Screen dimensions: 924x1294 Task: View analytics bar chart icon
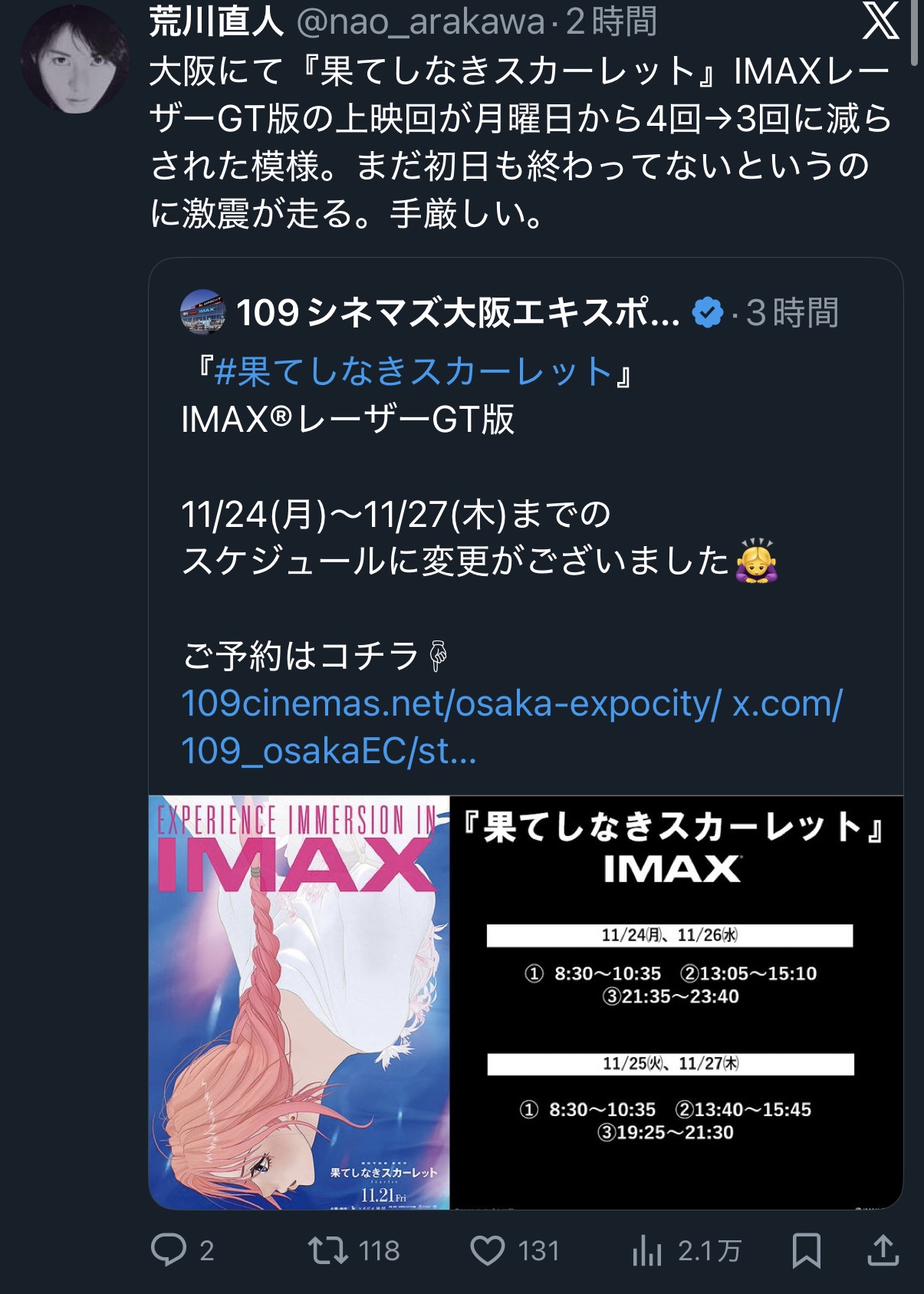(x=647, y=1250)
